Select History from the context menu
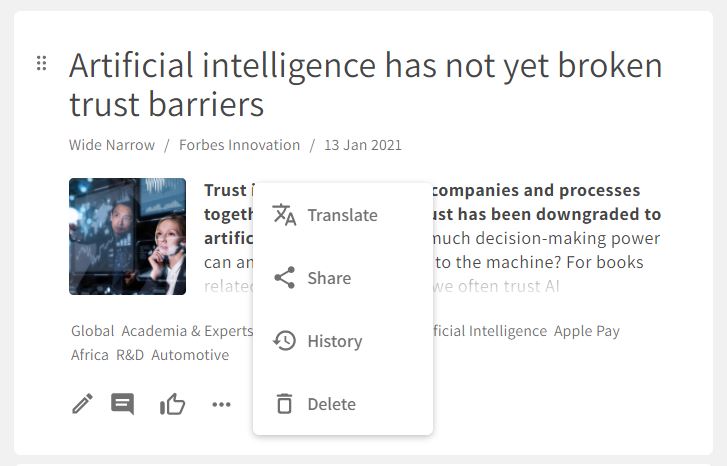The height and width of the screenshot is (466, 727). click(334, 341)
